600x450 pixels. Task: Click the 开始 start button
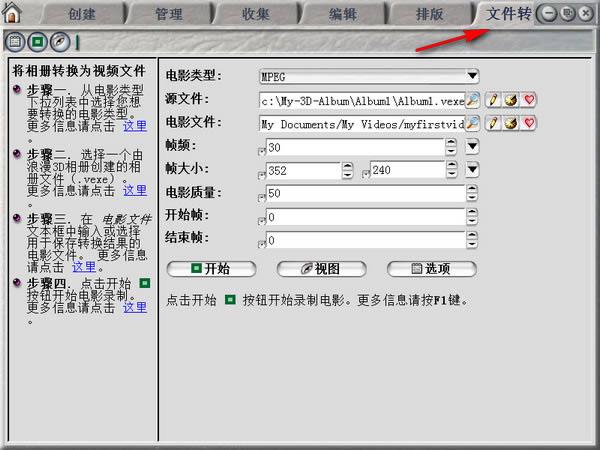211,269
